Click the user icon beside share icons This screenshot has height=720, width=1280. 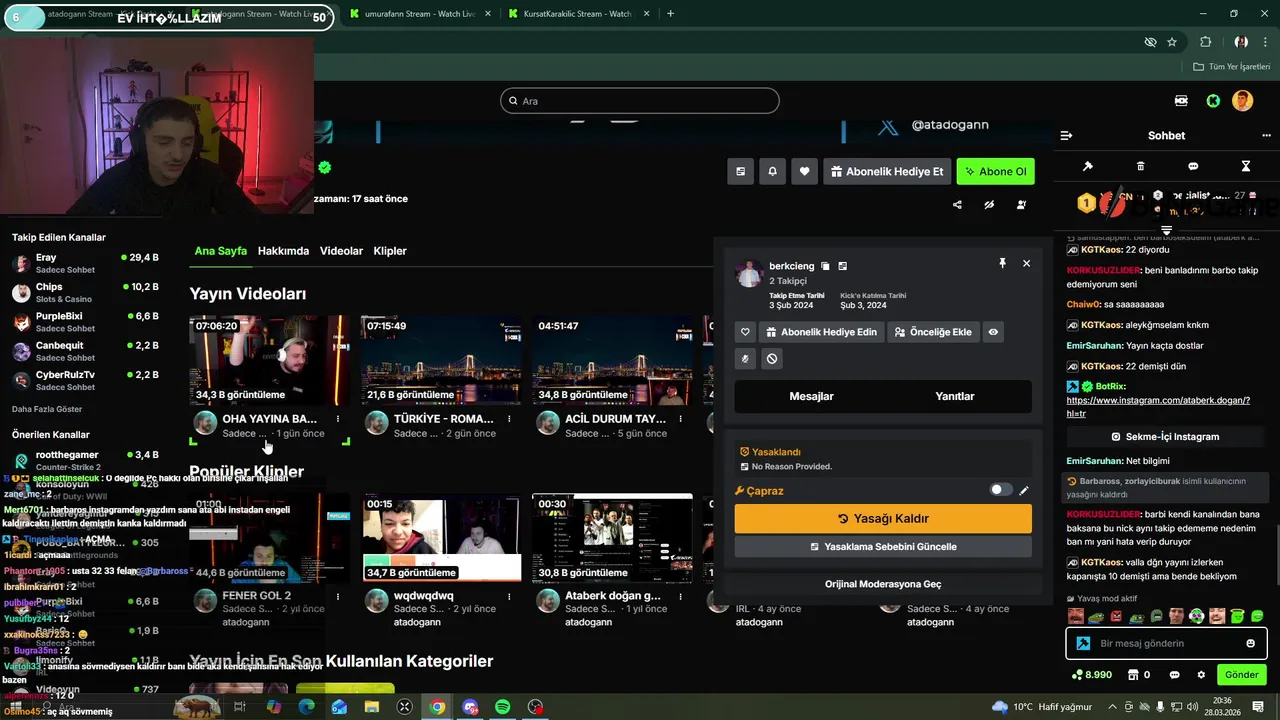pos(1021,205)
